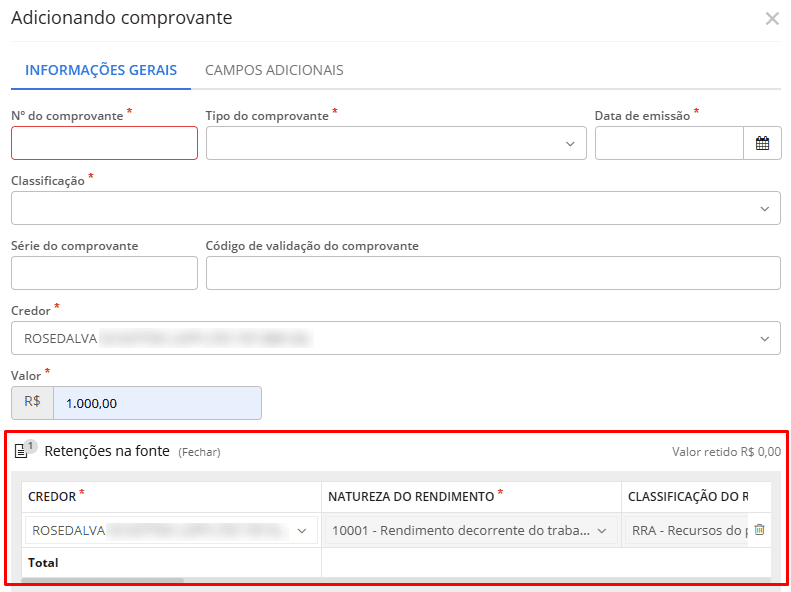Open the RRA classification dropdown in retention row

[688, 530]
